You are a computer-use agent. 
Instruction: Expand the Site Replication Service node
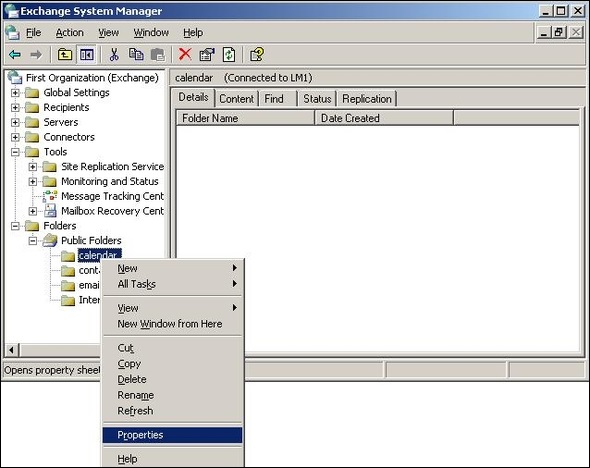(33, 167)
